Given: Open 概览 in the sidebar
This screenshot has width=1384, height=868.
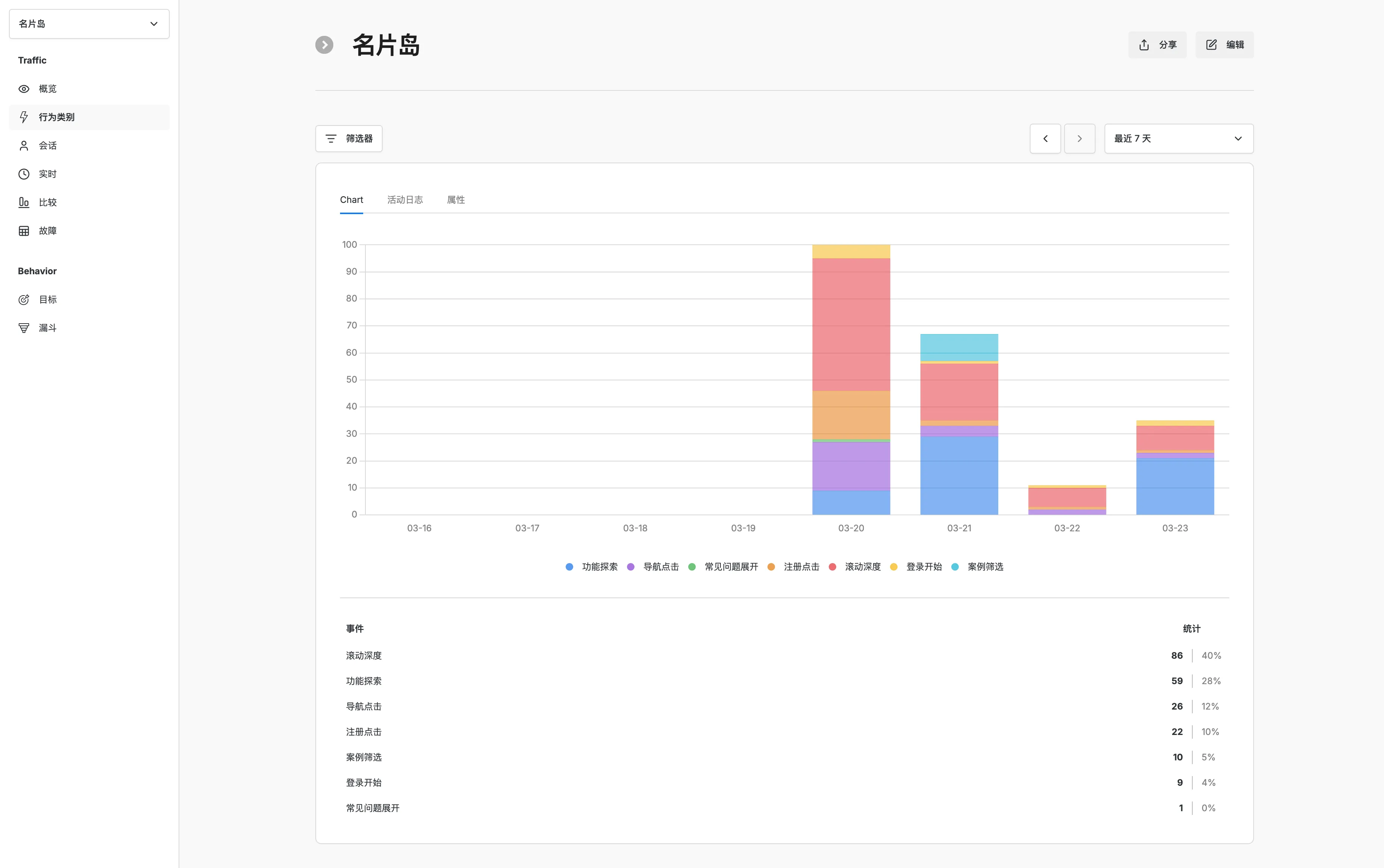Looking at the screenshot, I should coord(89,89).
